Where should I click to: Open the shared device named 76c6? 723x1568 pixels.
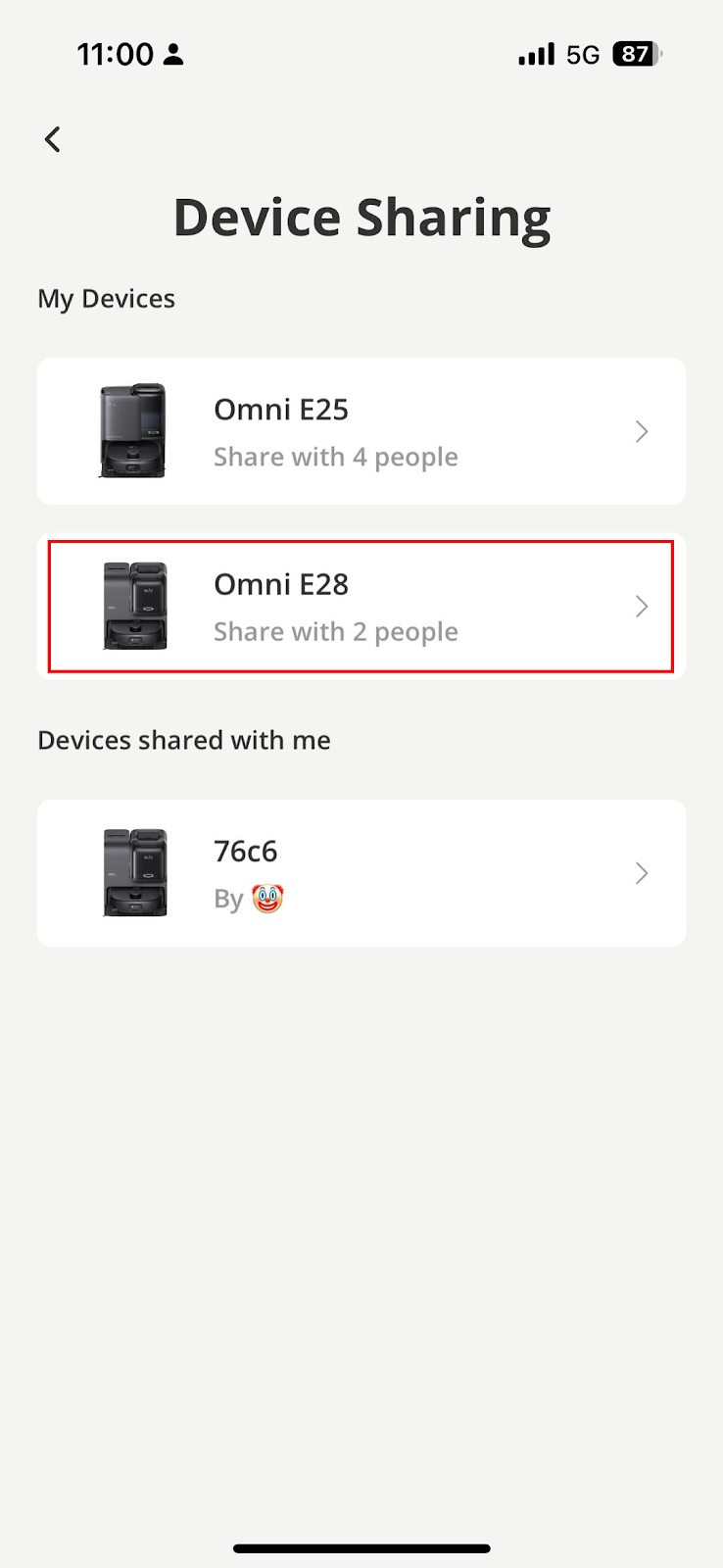tap(246, 851)
